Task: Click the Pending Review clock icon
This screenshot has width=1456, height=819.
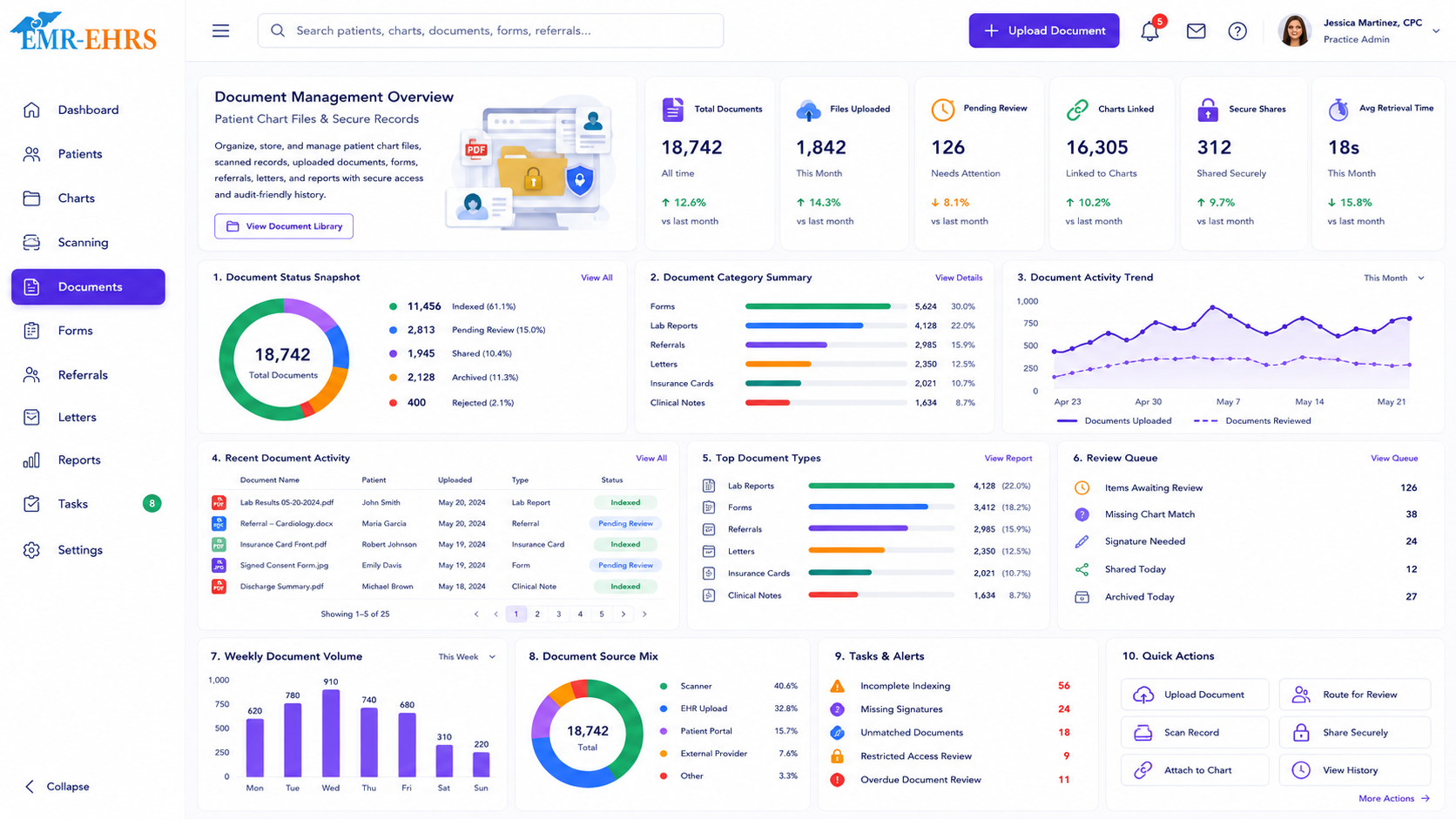Action: pos(942,110)
